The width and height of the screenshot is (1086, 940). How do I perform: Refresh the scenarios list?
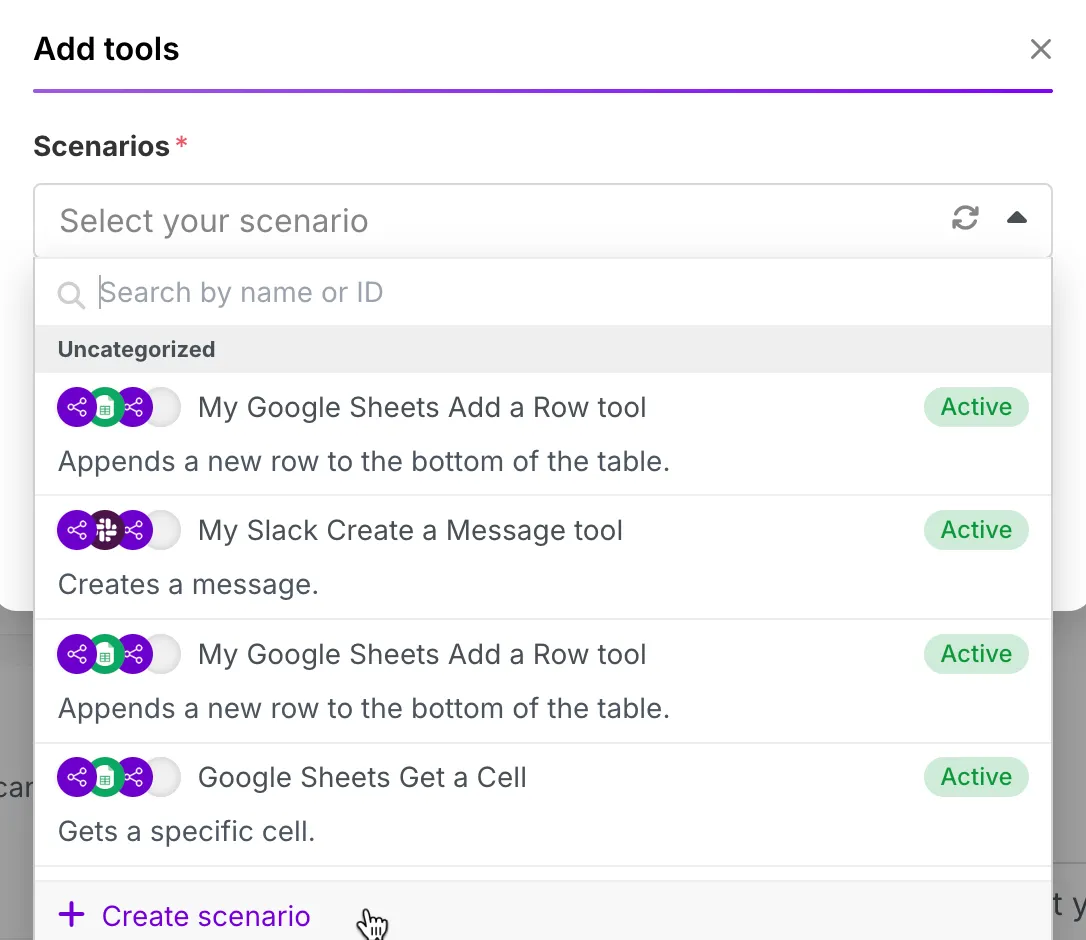pyautogui.click(x=965, y=218)
